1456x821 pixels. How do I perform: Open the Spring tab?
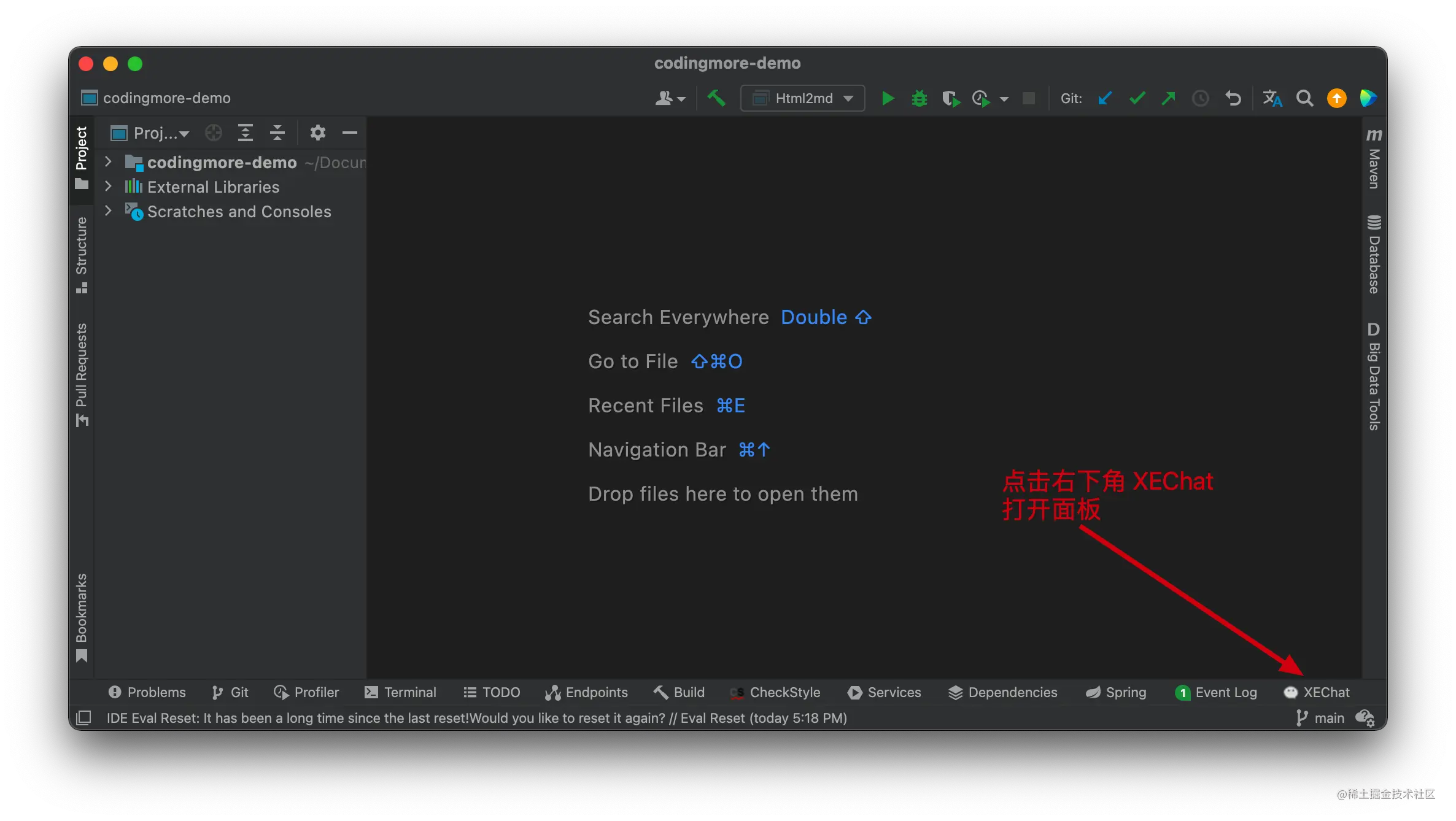(x=1116, y=692)
